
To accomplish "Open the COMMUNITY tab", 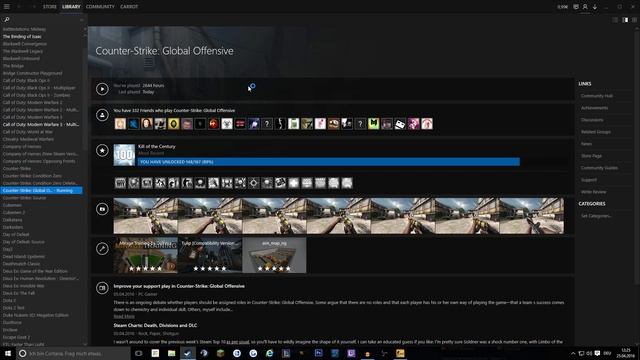I will pyautogui.click(x=100, y=7).
